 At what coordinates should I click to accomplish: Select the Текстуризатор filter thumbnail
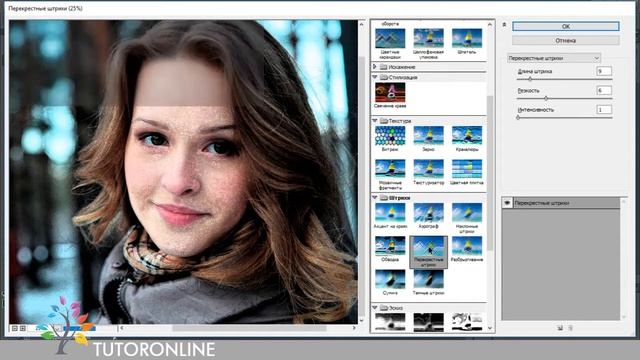(428, 169)
